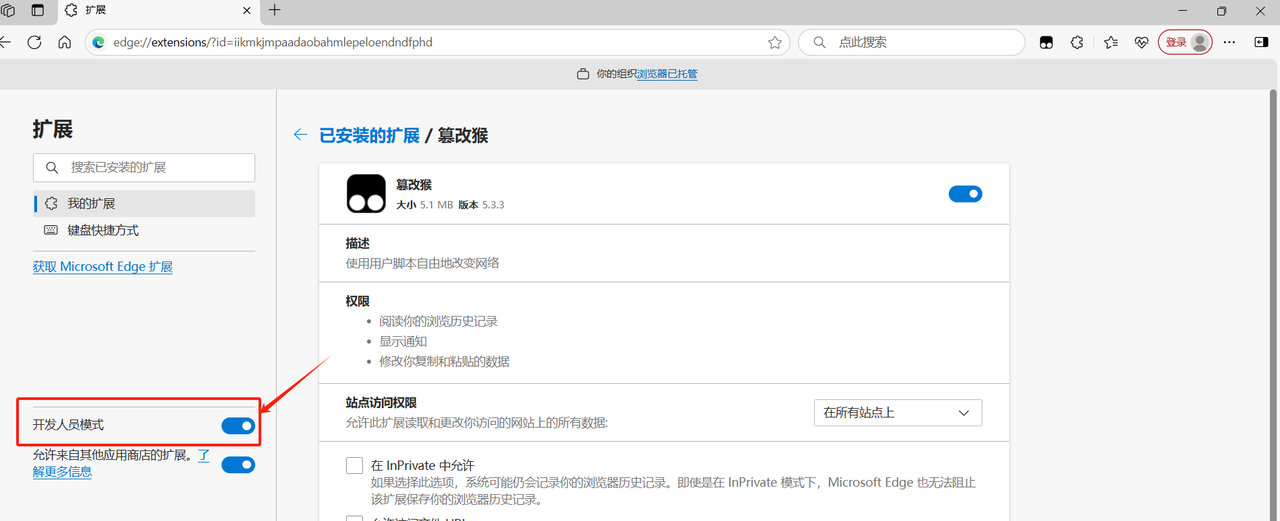Open the Settings and more ellipsis menu

click(x=1230, y=43)
